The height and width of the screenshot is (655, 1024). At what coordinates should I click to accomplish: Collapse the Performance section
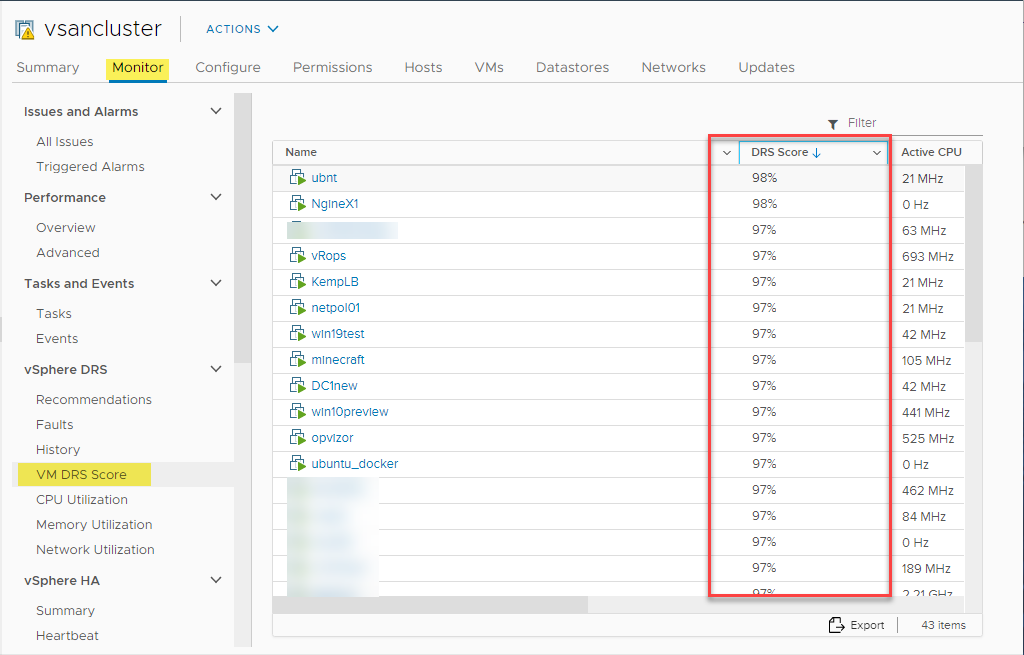pyautogui.click(x=216, y=197)
